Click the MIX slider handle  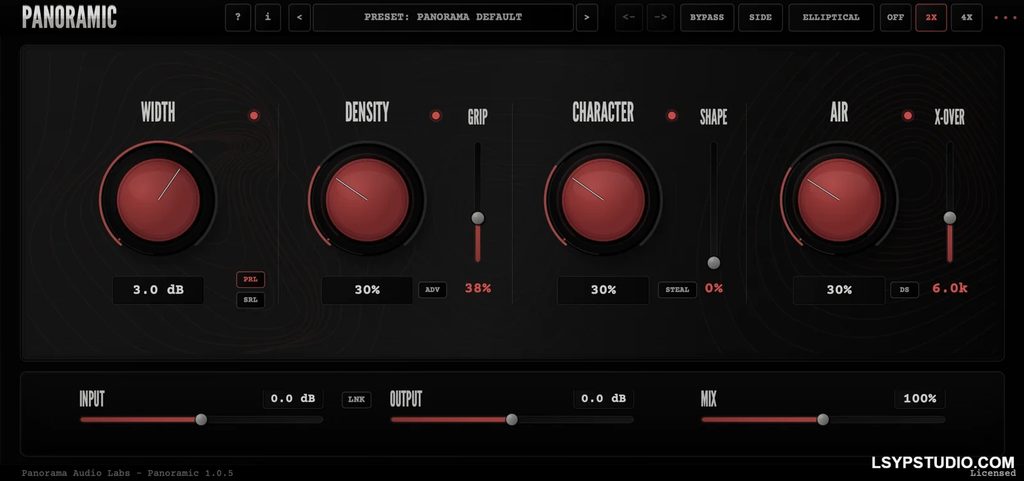(823, 420)
